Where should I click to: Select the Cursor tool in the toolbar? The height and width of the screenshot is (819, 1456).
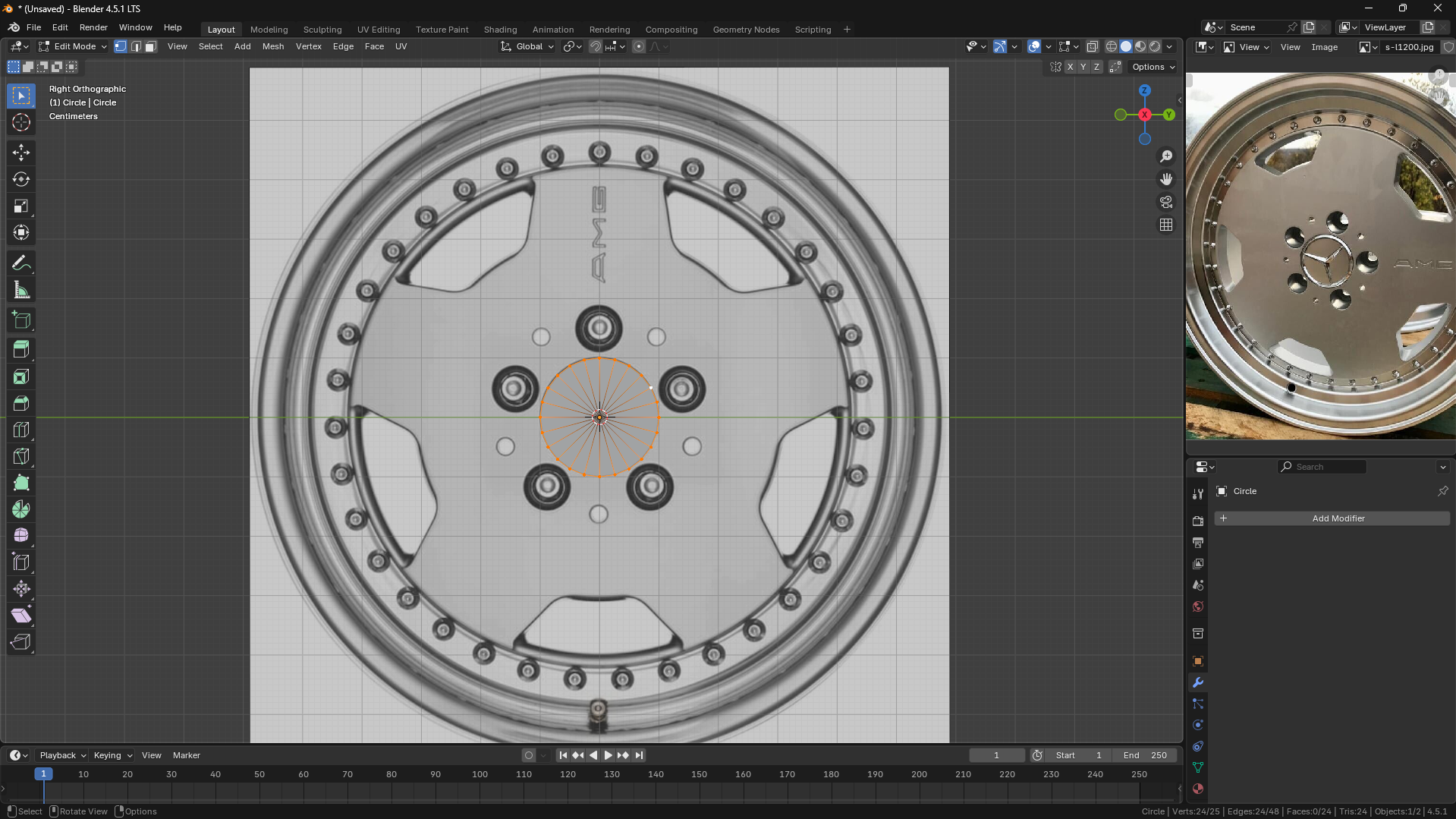pyautogui.click(x=21, y=122)
